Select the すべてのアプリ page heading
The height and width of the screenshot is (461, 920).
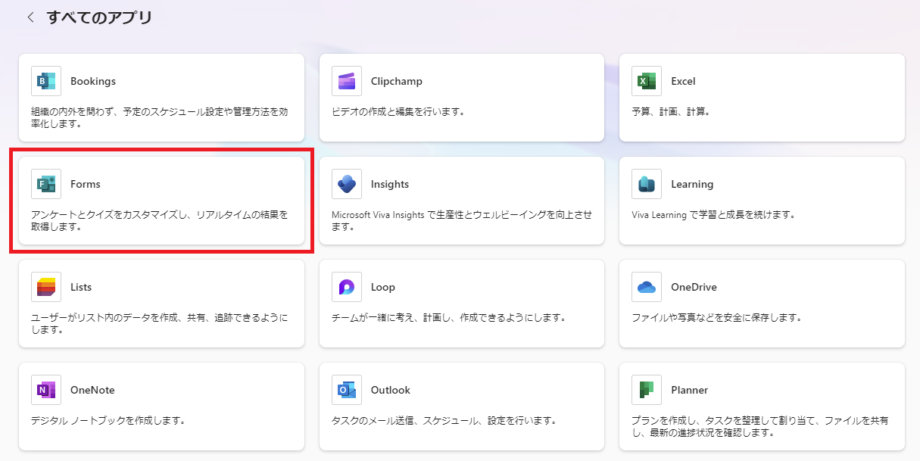point(99,18)
